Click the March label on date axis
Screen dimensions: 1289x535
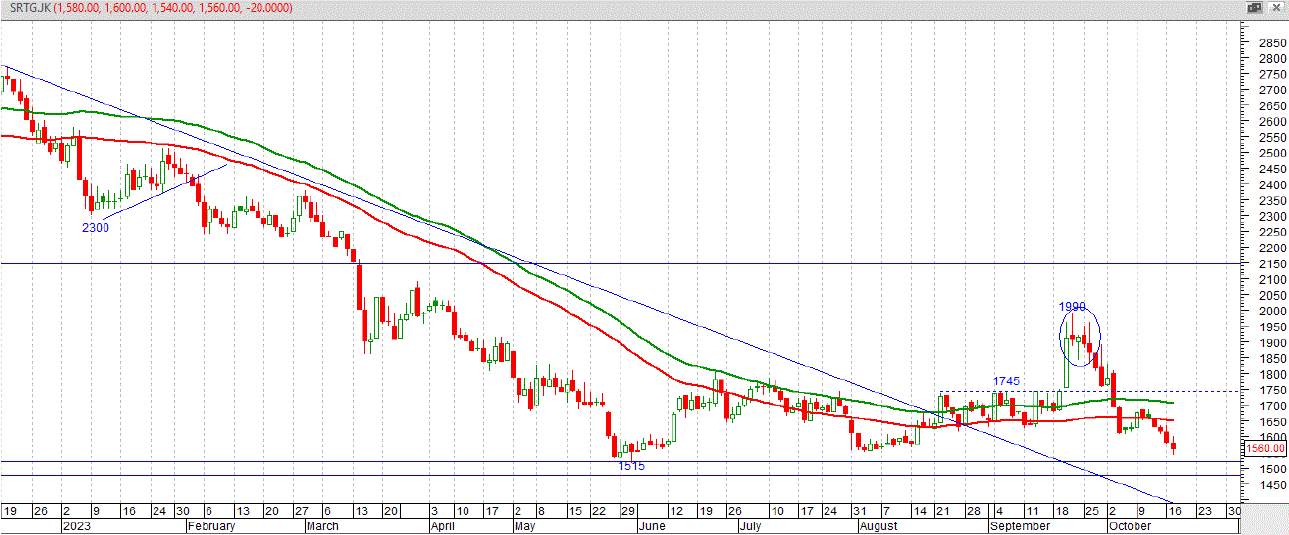coord(323,525)
